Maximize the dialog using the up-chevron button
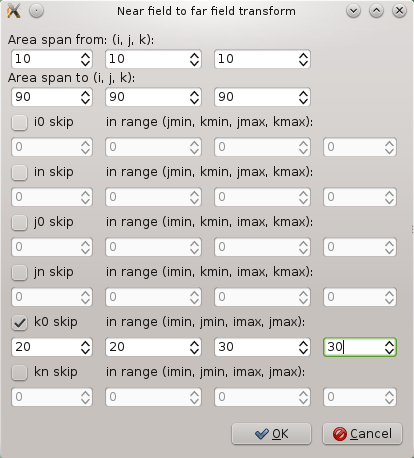 376,11
